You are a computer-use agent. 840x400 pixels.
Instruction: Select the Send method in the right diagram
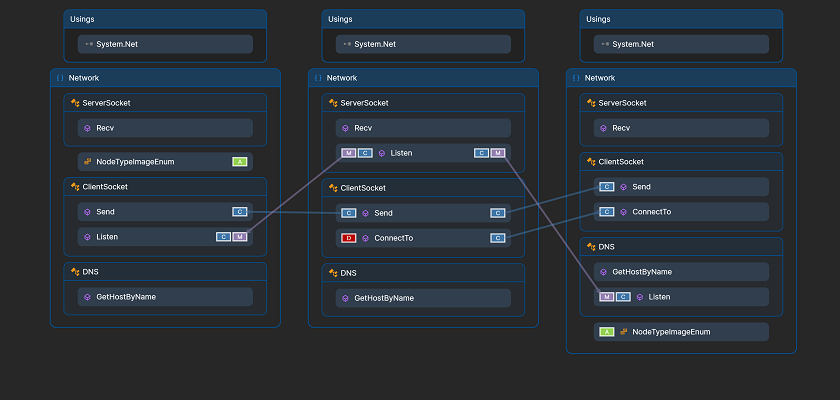point(642,187)
